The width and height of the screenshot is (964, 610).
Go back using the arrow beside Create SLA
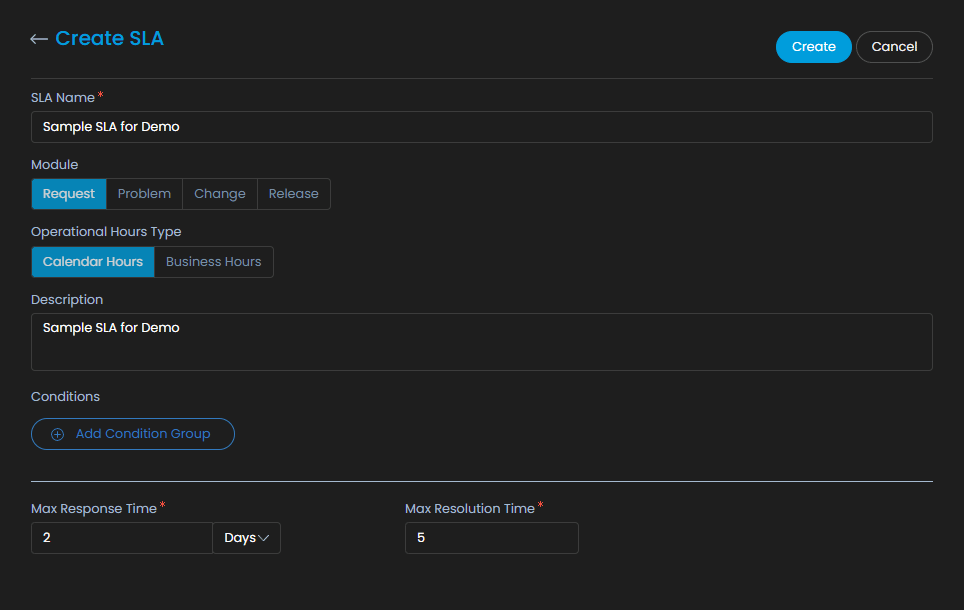39,39
